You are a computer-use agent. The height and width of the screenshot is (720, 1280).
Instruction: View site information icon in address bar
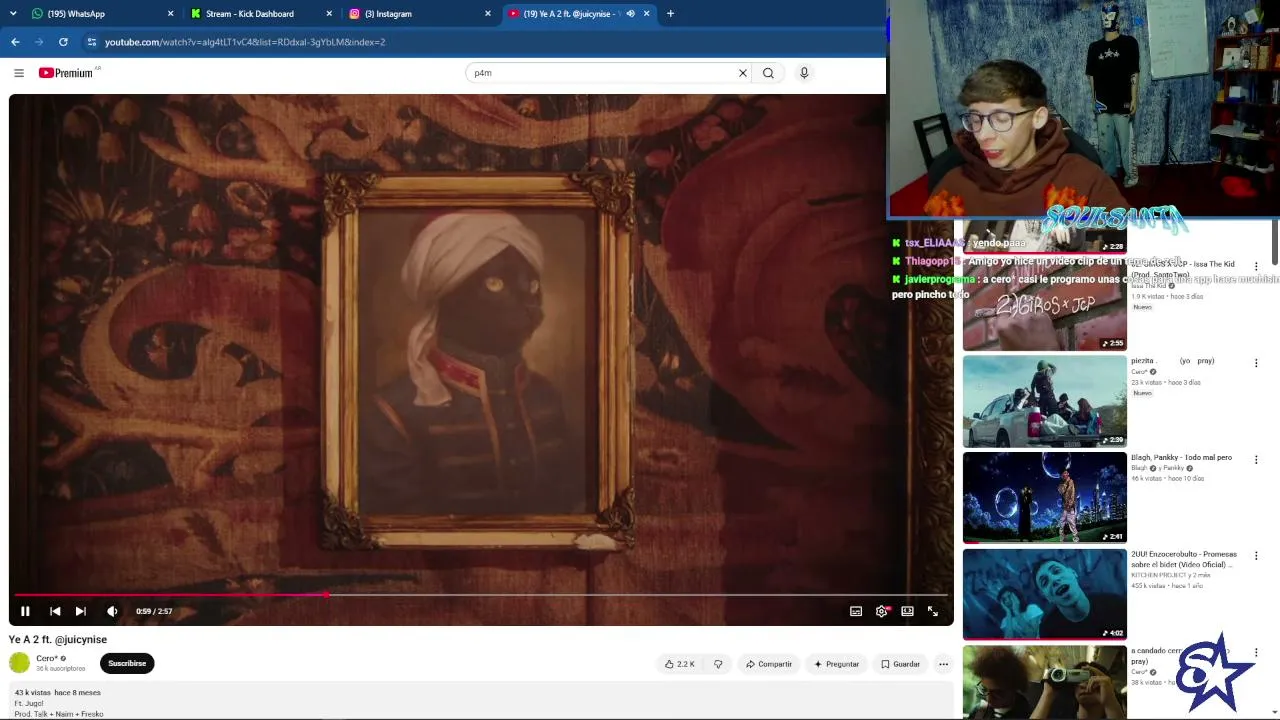point(91,42)
